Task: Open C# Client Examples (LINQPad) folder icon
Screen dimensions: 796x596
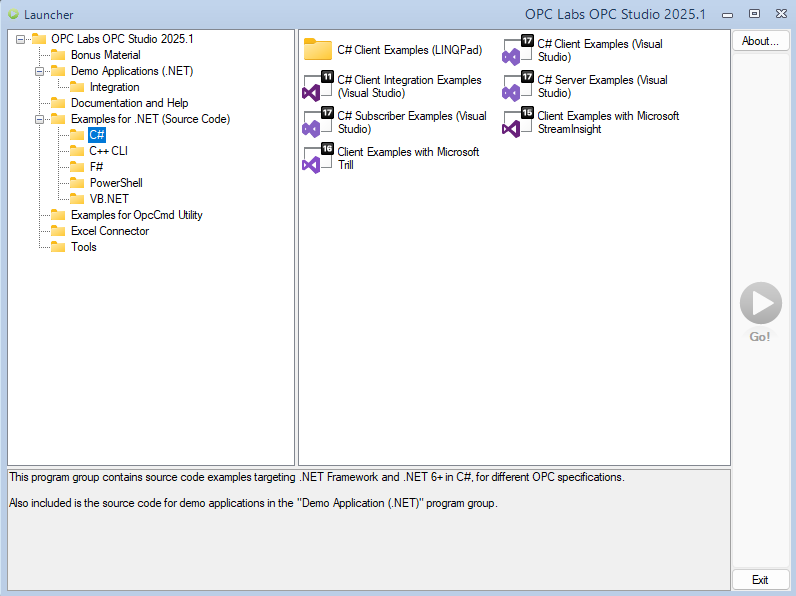Action: (x=317, y=50)
